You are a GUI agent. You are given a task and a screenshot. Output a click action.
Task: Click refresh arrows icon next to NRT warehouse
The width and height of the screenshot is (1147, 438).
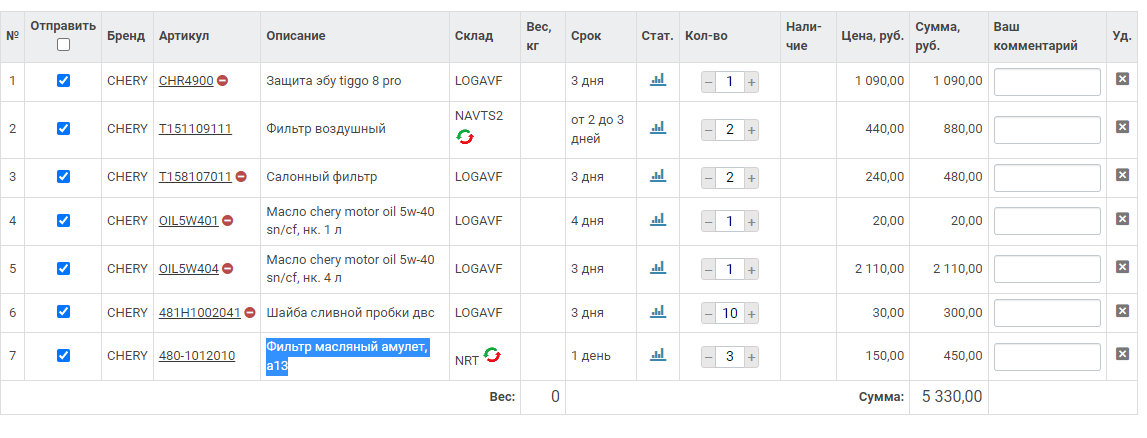click(492, 355)
